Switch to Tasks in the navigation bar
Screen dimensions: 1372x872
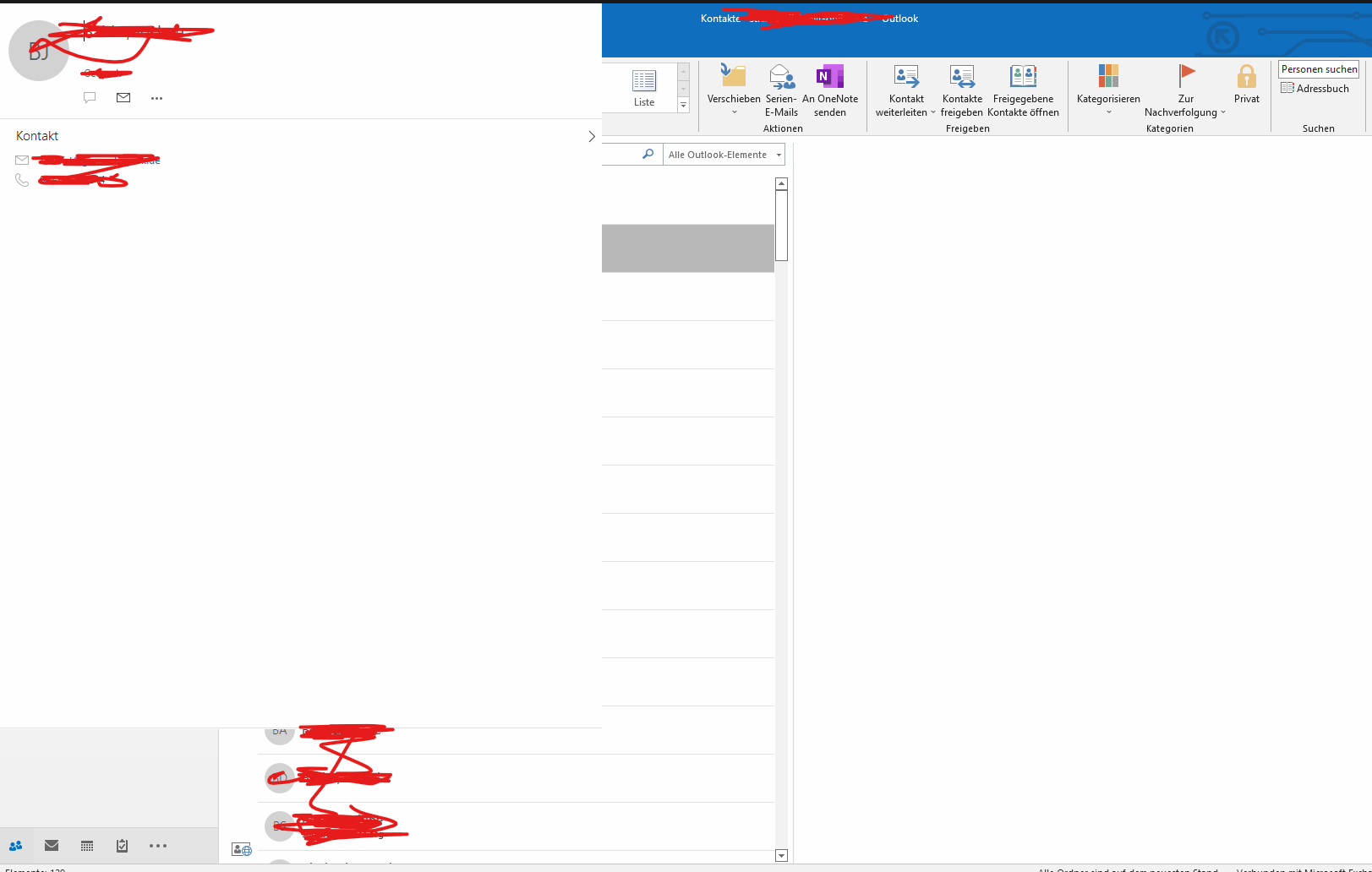123,845
